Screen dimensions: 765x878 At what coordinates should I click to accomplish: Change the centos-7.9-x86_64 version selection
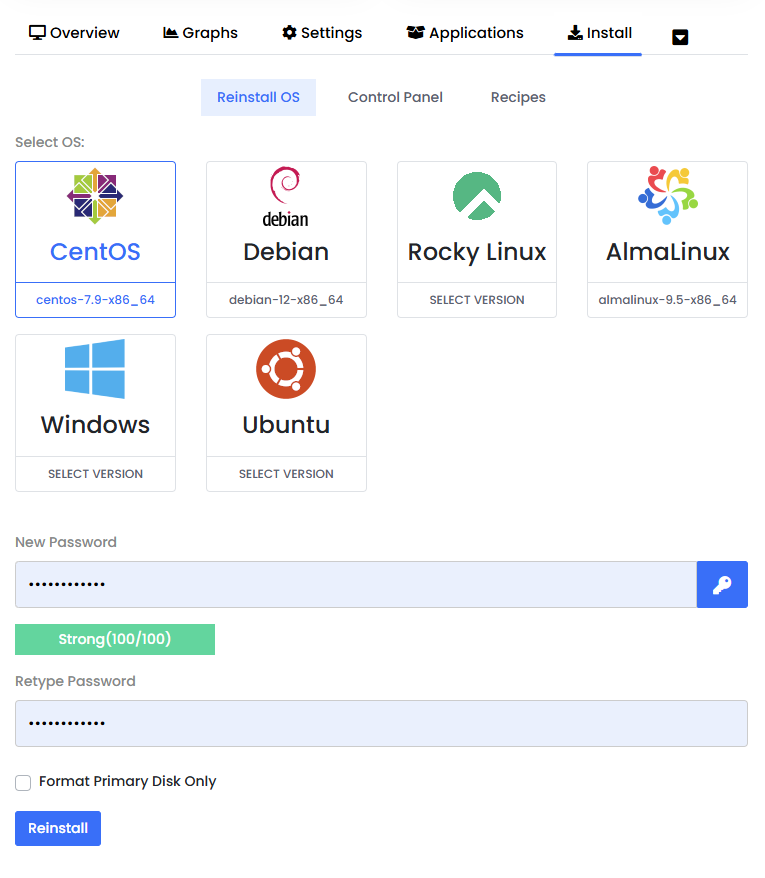pos(95,300)
